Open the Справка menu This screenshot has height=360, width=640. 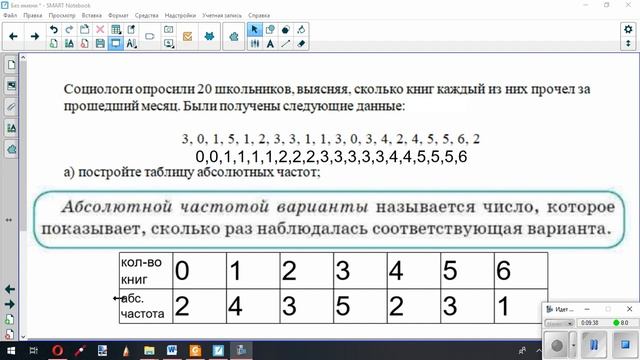pos(259,16)
